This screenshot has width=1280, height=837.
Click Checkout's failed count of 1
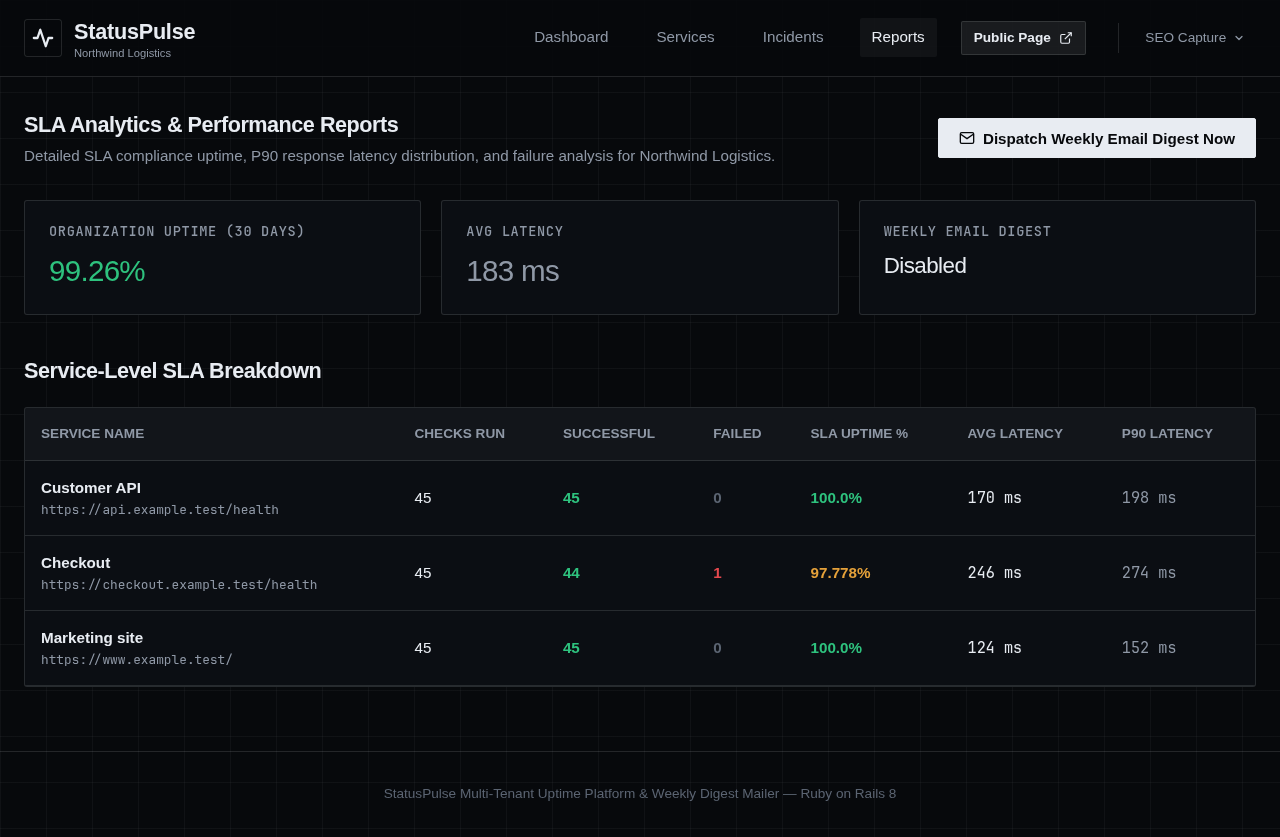[717, 573]
